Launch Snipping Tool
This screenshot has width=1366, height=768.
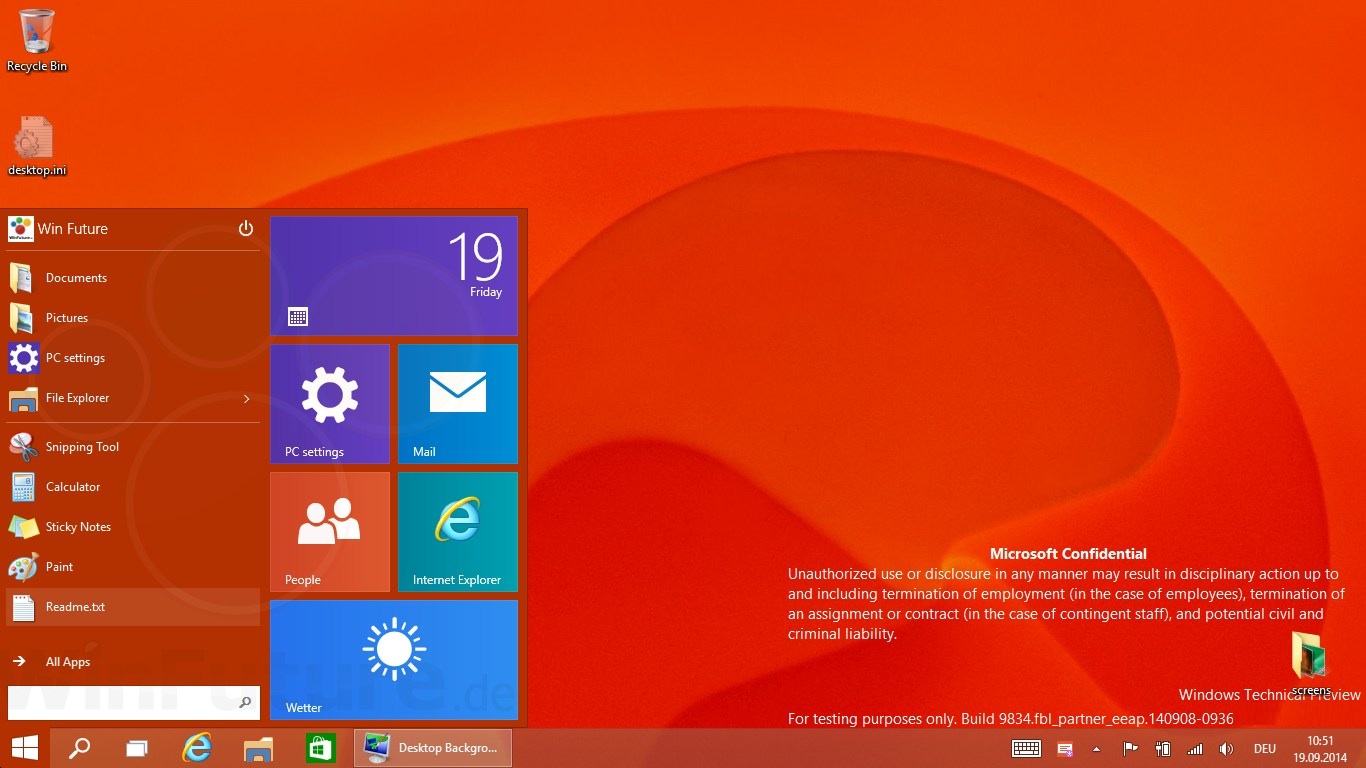click(133, 447)
